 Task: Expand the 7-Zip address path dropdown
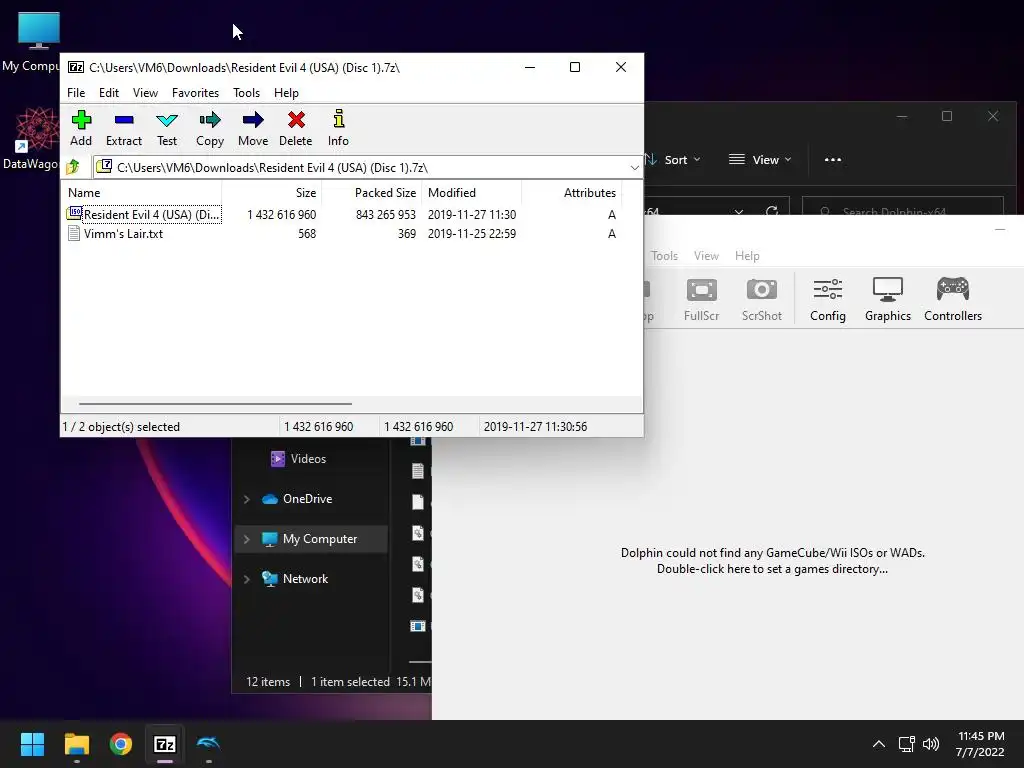pyautogui.click(x=634, y=168)
